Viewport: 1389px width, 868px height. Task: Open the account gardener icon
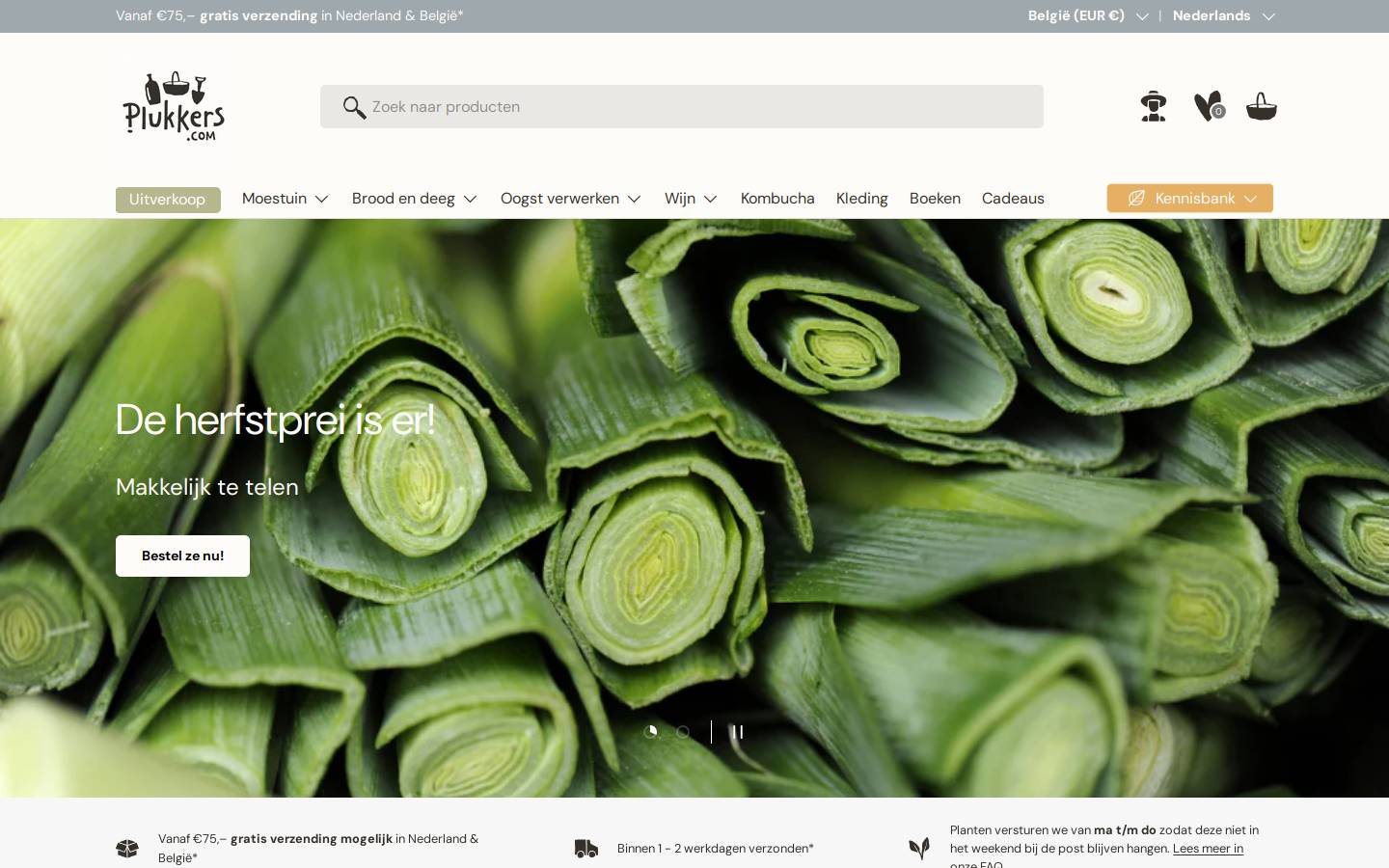pos(1154,106)
